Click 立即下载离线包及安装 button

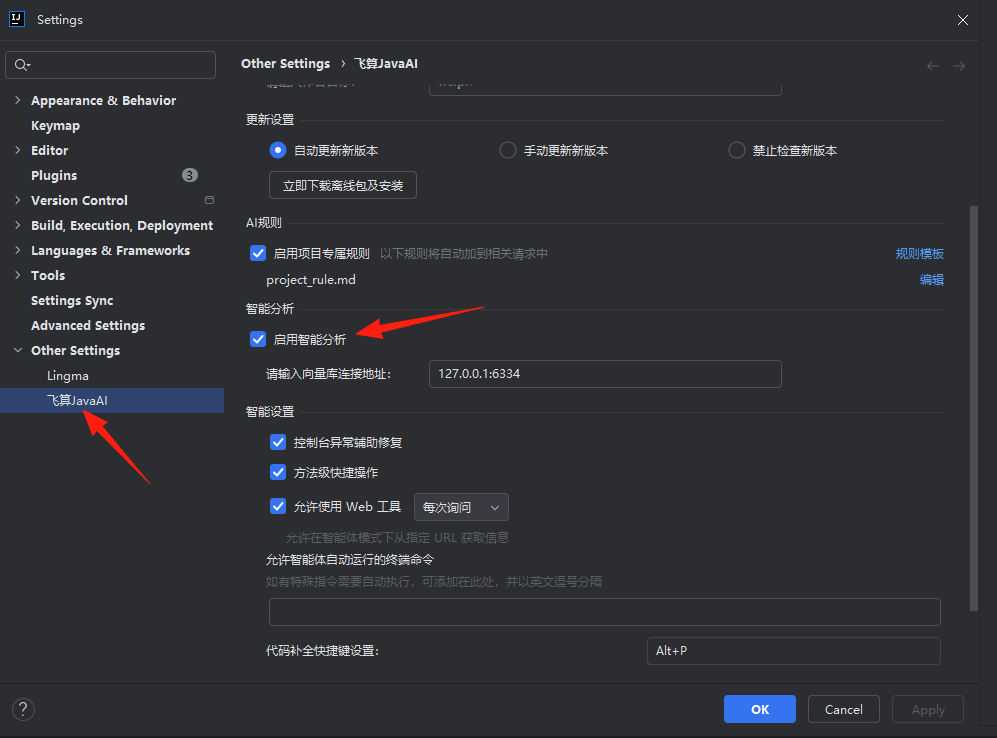tap(343, 185)
